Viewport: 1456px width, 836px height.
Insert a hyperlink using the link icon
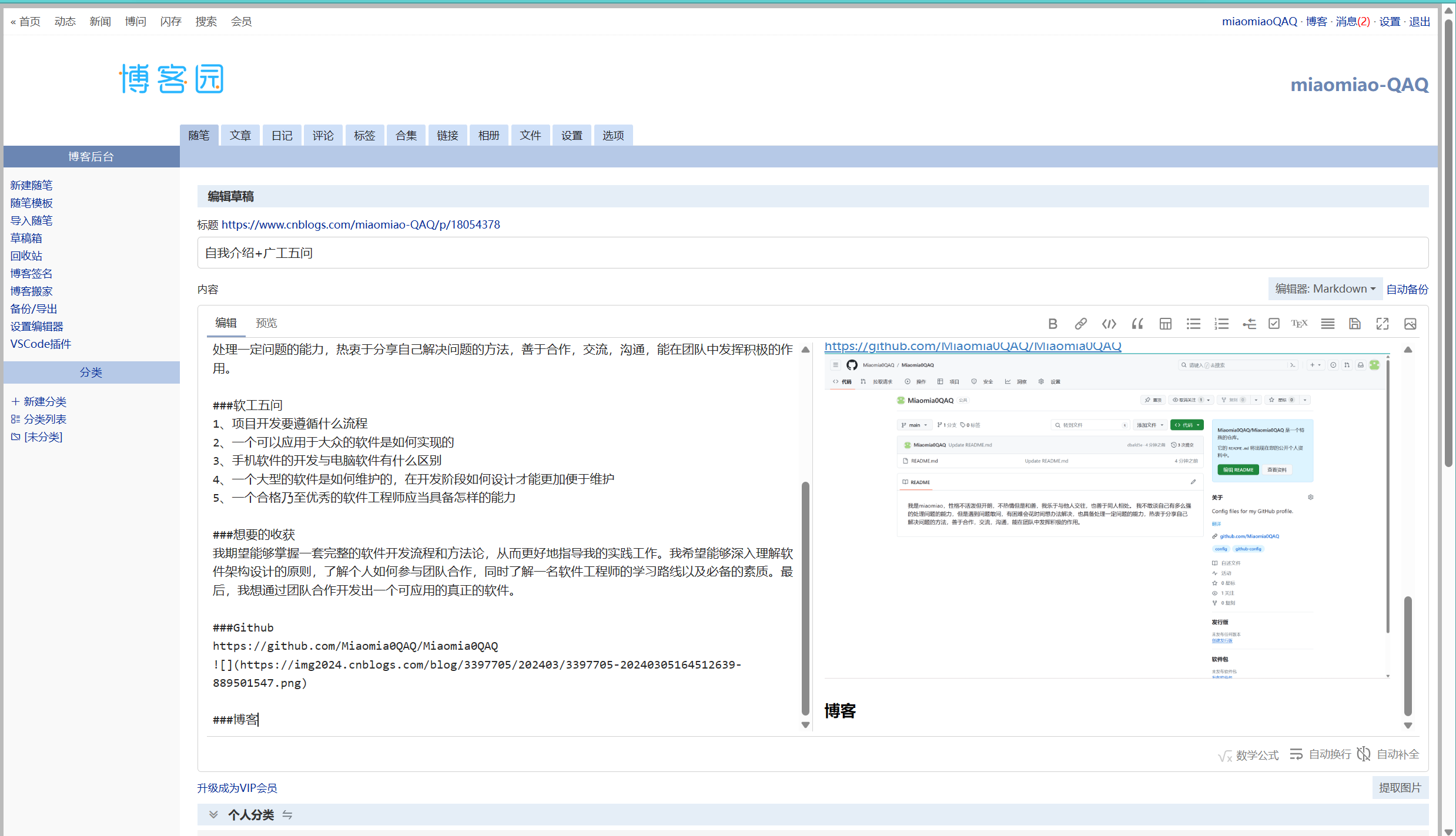click(1080, 324)
